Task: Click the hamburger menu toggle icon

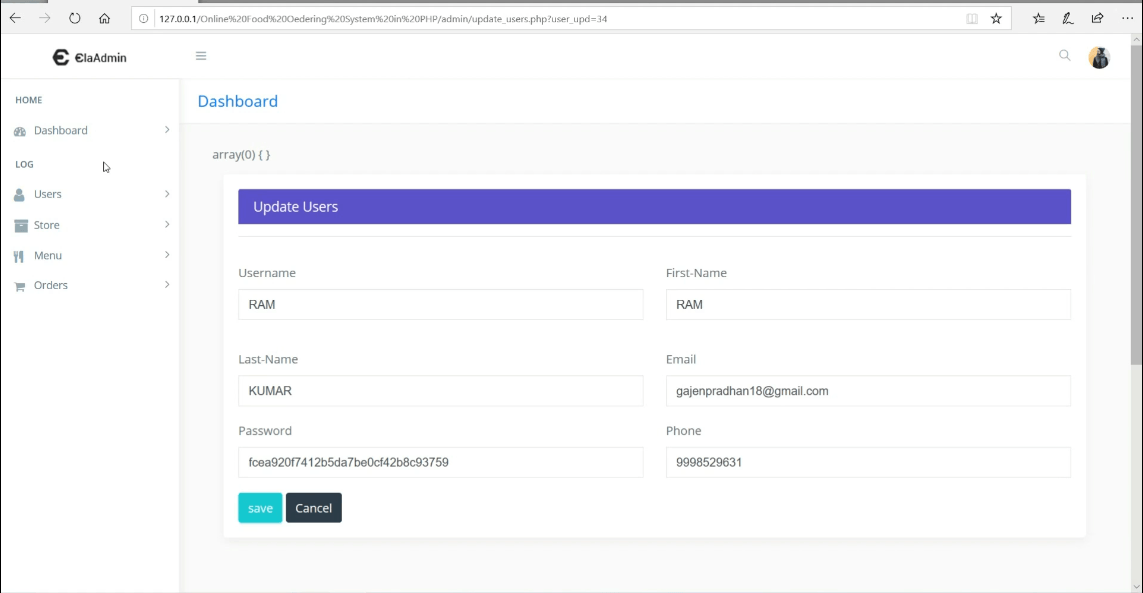Action: point(201,56)
